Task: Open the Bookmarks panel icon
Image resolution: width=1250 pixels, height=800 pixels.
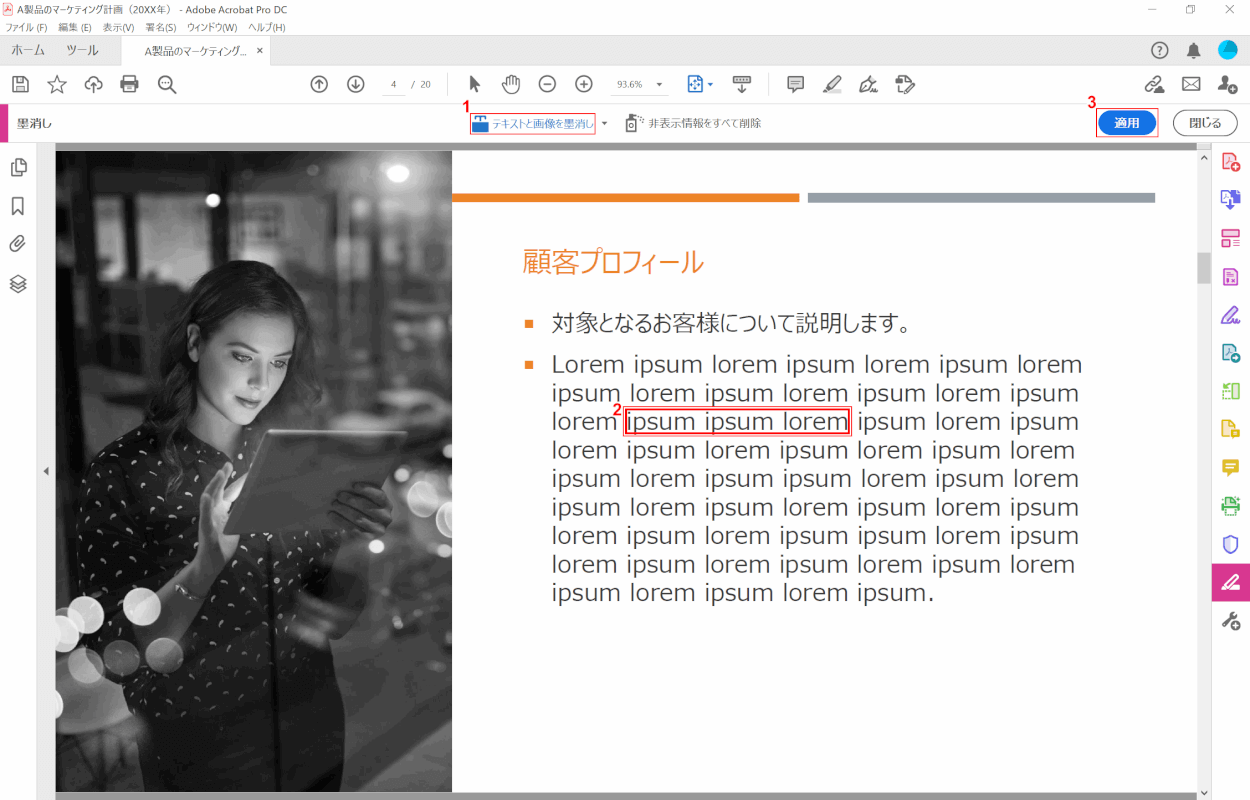Action: [18, 206]
